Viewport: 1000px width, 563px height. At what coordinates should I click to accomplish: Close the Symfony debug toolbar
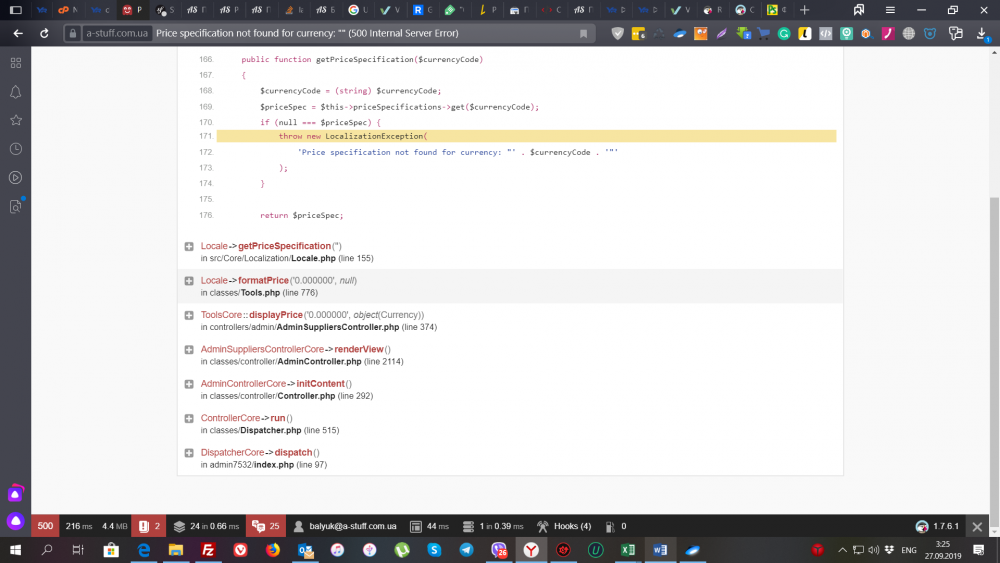tap(977, 526)
